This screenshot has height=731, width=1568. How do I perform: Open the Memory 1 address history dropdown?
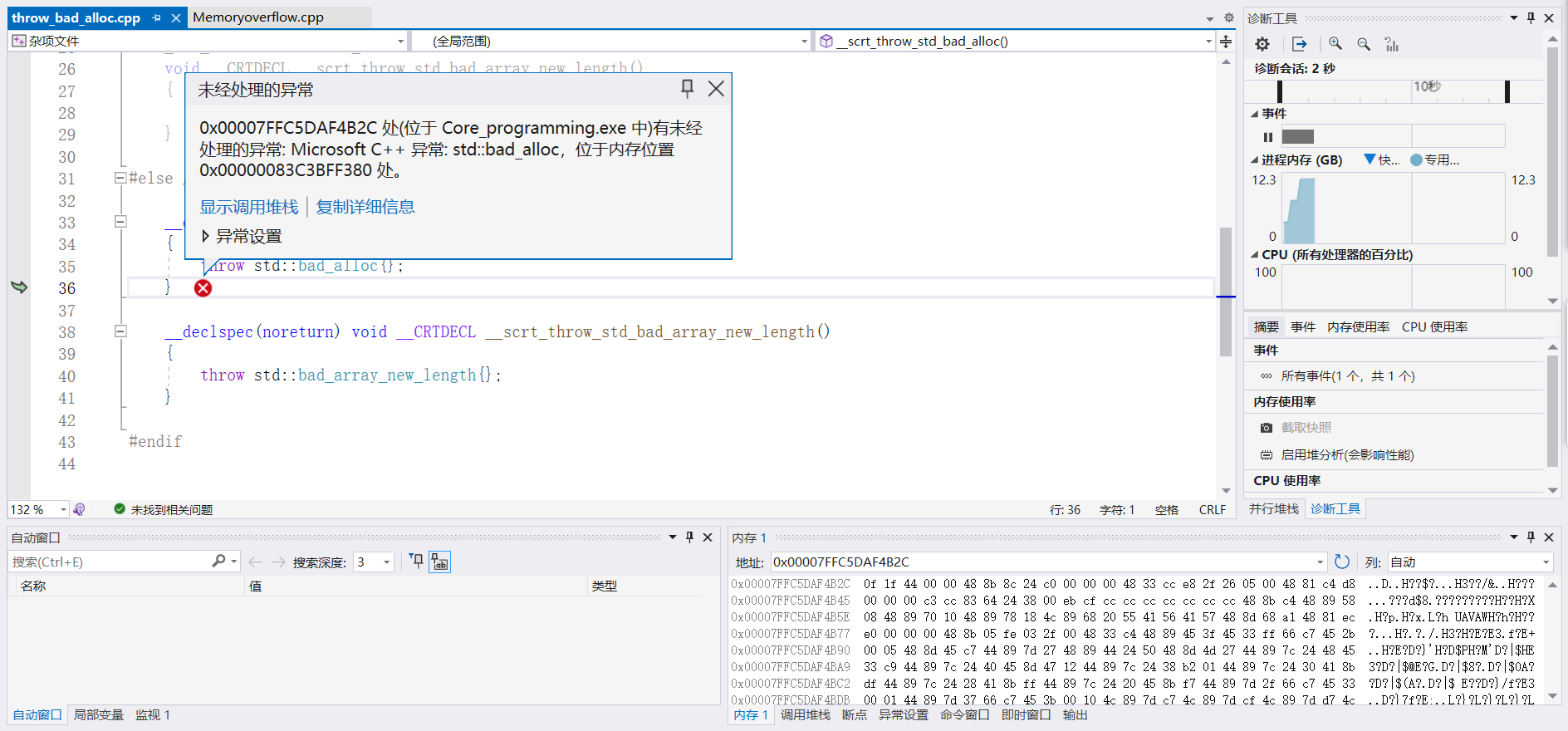[1321, 562]
